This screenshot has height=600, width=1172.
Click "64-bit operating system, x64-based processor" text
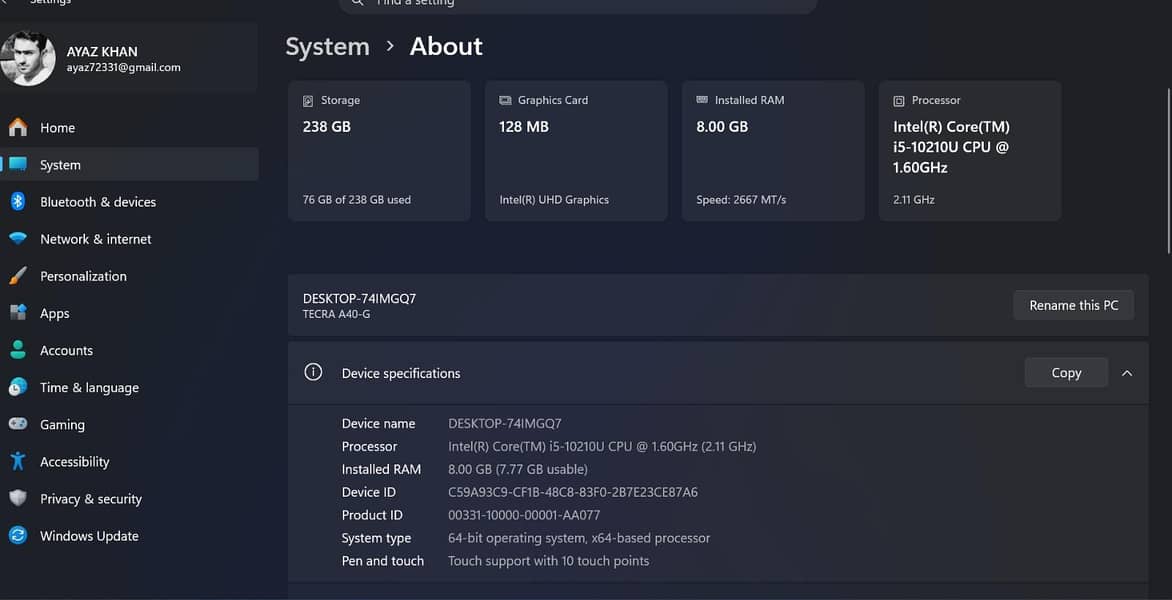(x=579, y=538)
